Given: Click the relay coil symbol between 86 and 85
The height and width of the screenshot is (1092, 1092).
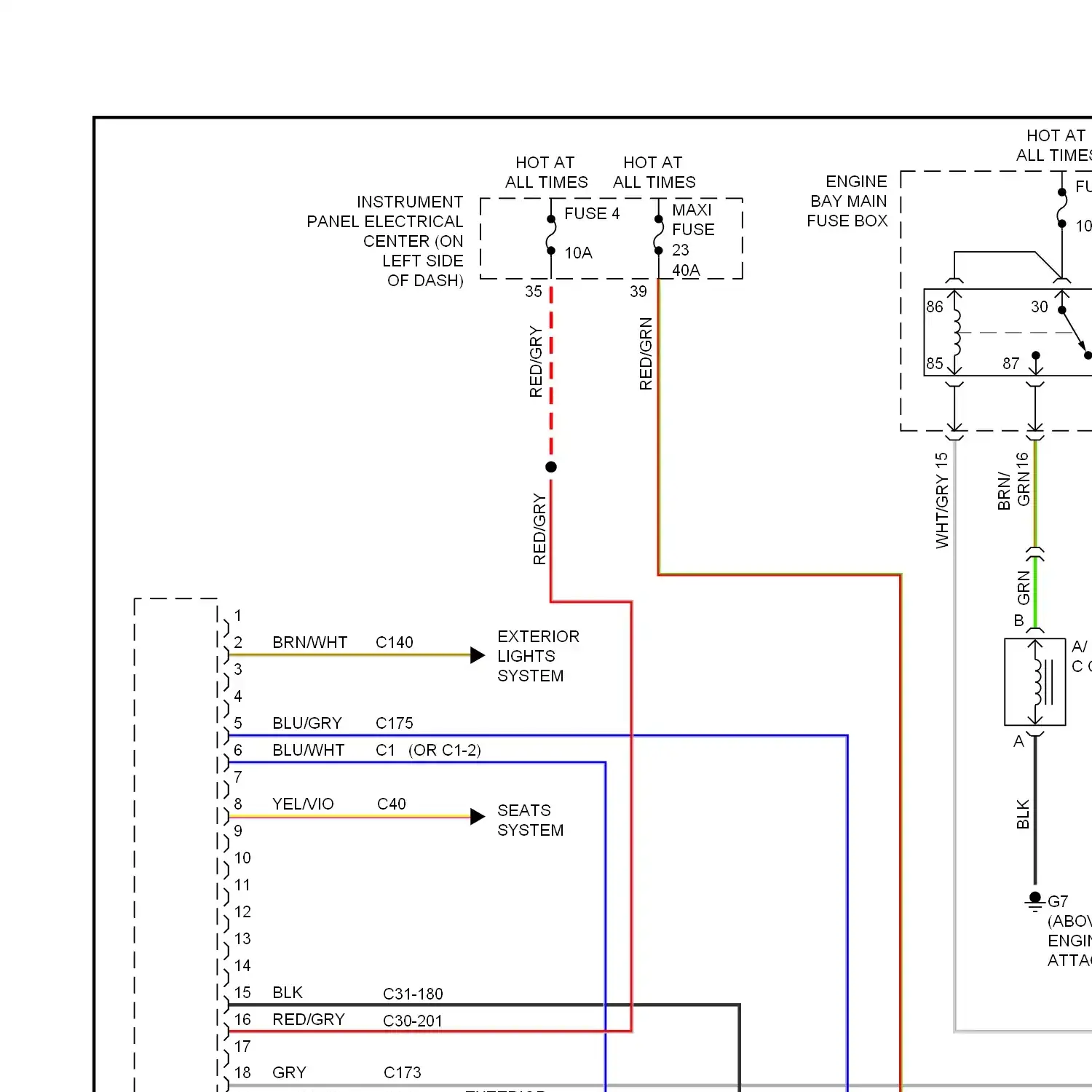Looking at the screenshot, I should tap(955, 333).
